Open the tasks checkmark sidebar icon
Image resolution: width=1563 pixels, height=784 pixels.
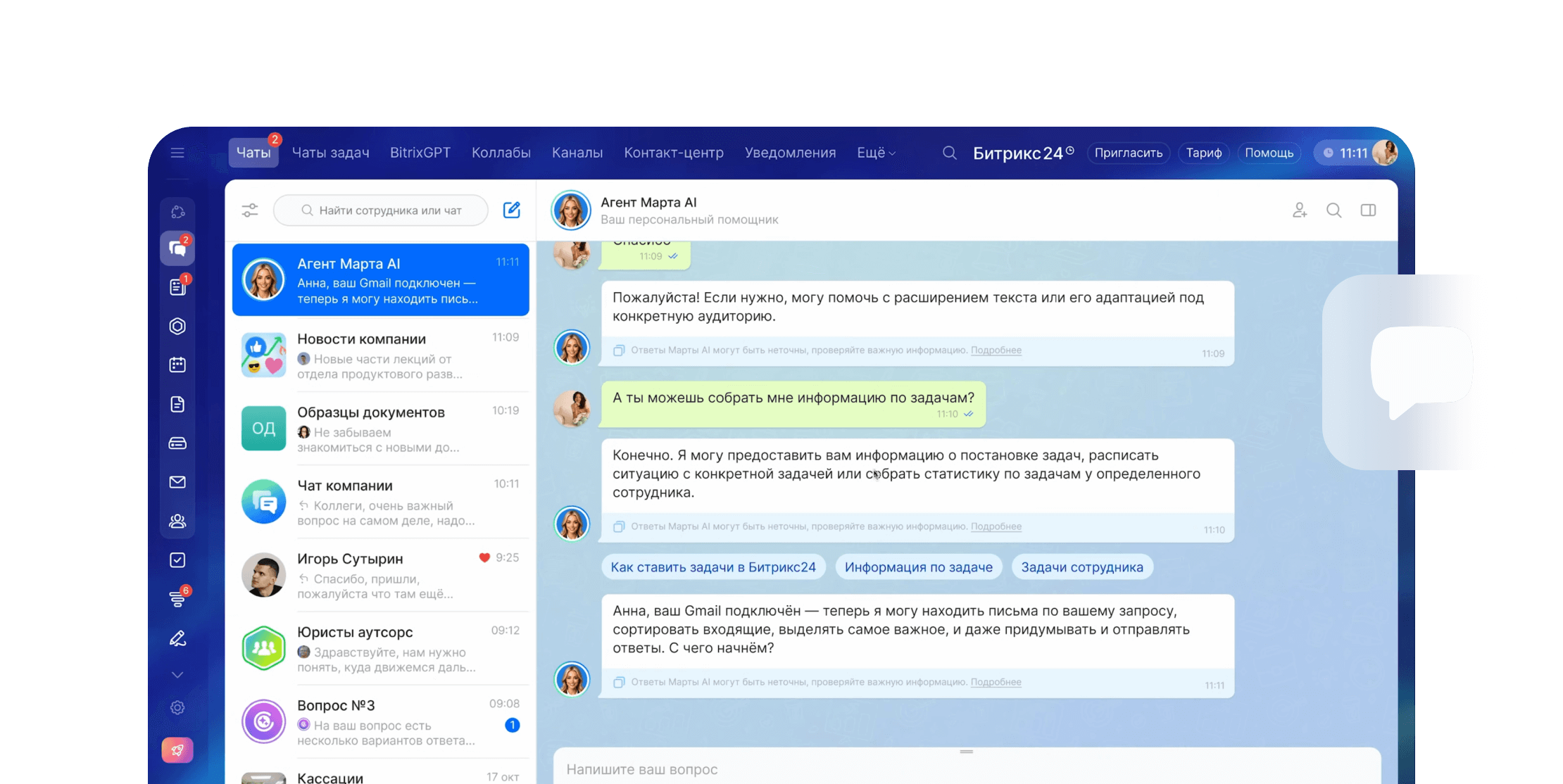tap(177, 560)
